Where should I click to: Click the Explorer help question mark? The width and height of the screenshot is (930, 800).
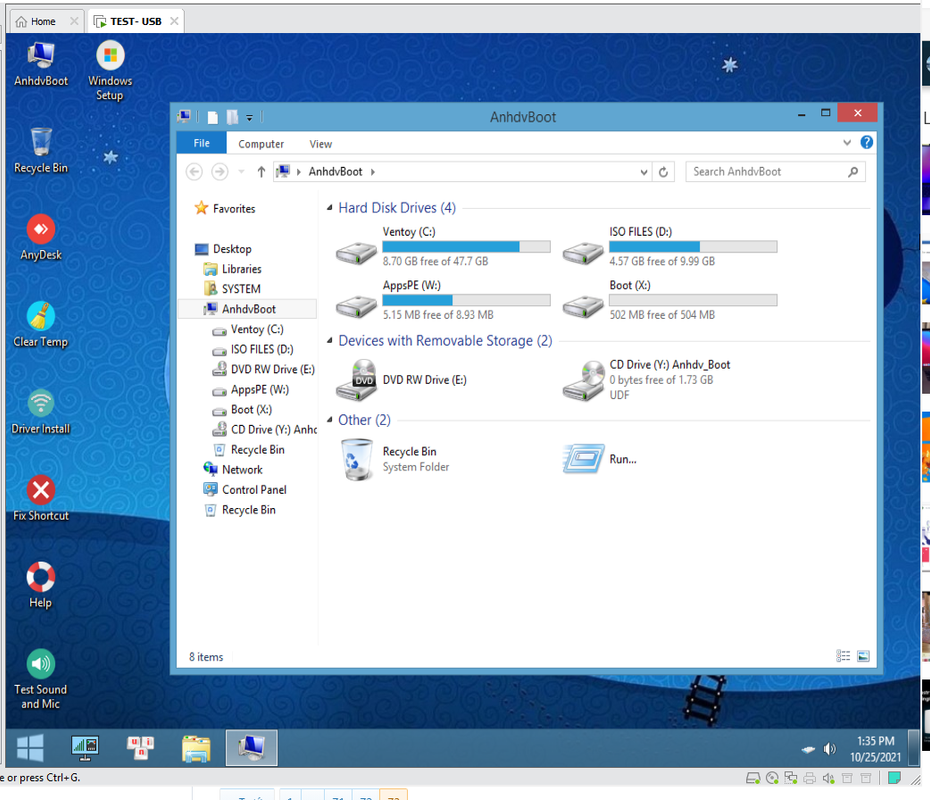[x=866, y=142]
